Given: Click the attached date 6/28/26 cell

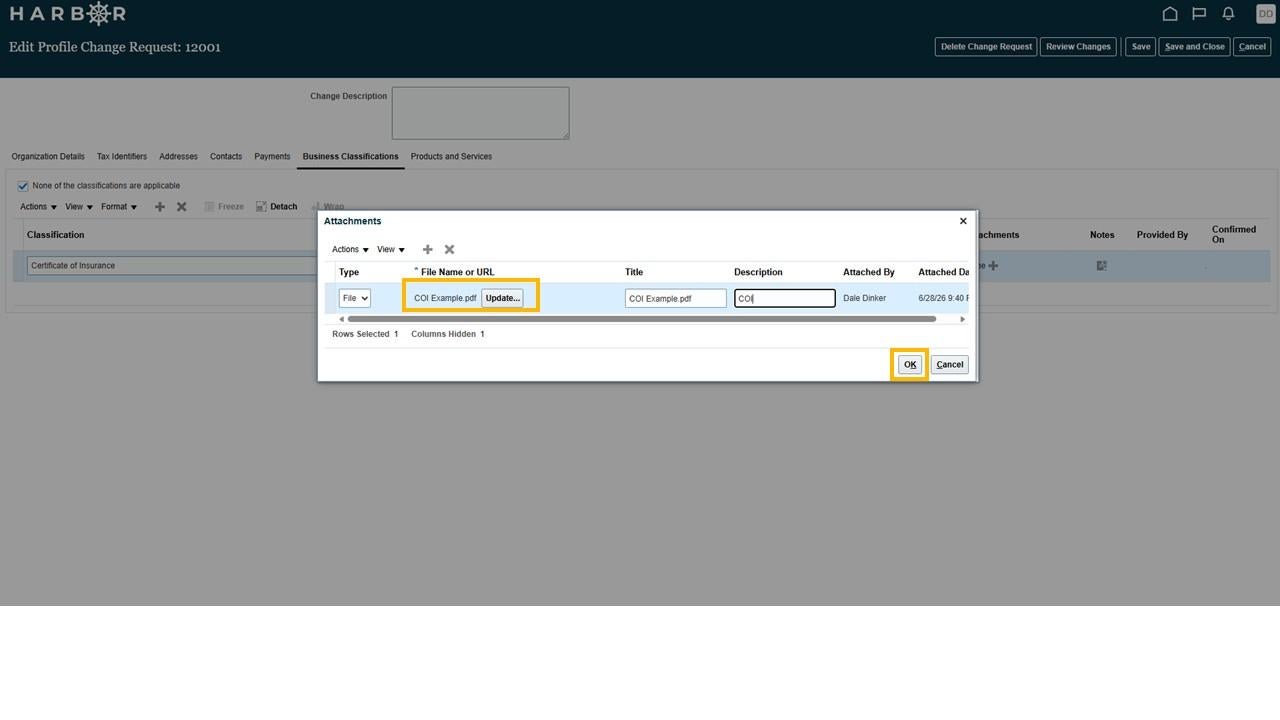Looking at the screenshot, I should click(943, 298).
